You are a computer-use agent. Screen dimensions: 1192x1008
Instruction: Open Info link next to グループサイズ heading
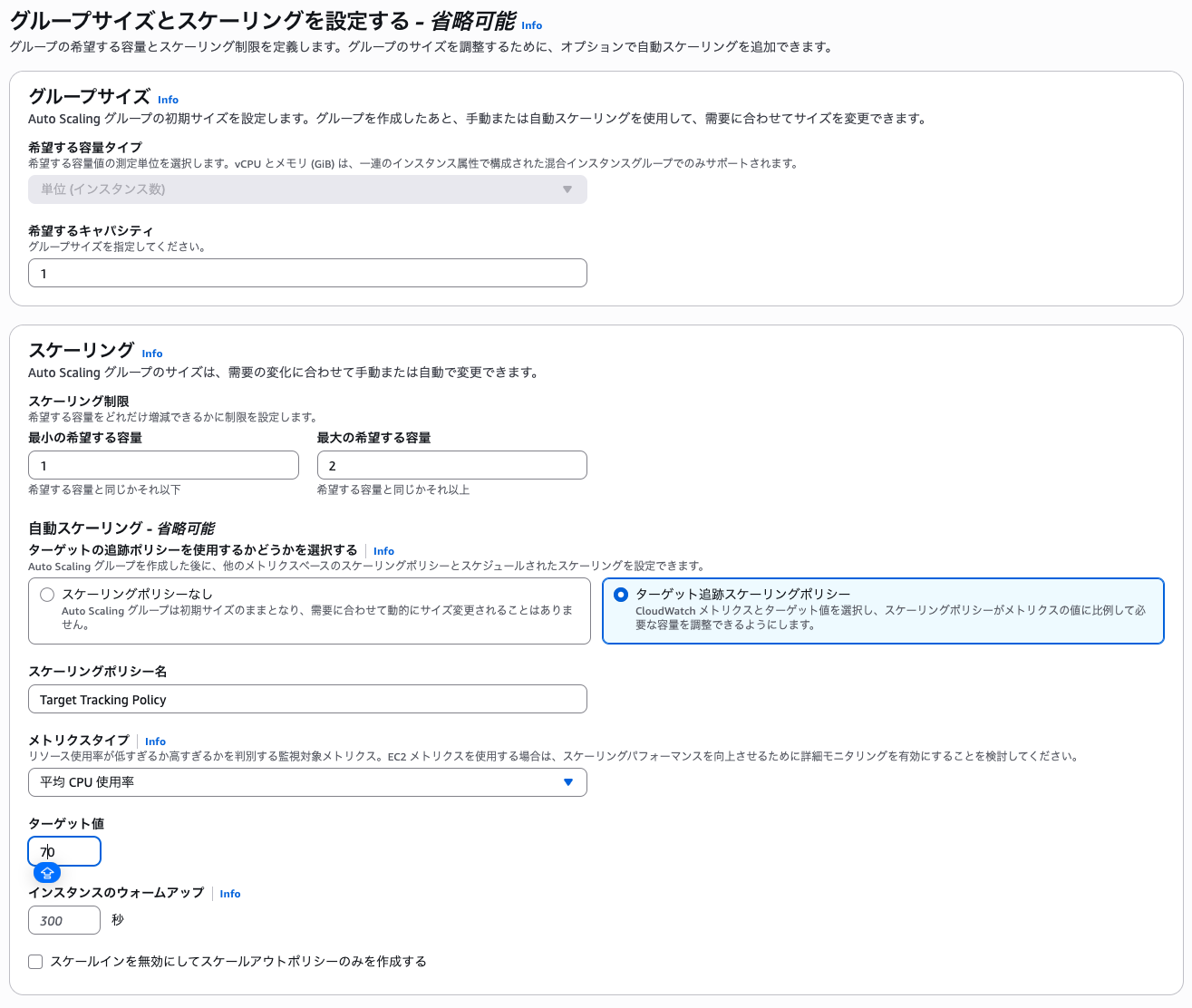point(168,100)
